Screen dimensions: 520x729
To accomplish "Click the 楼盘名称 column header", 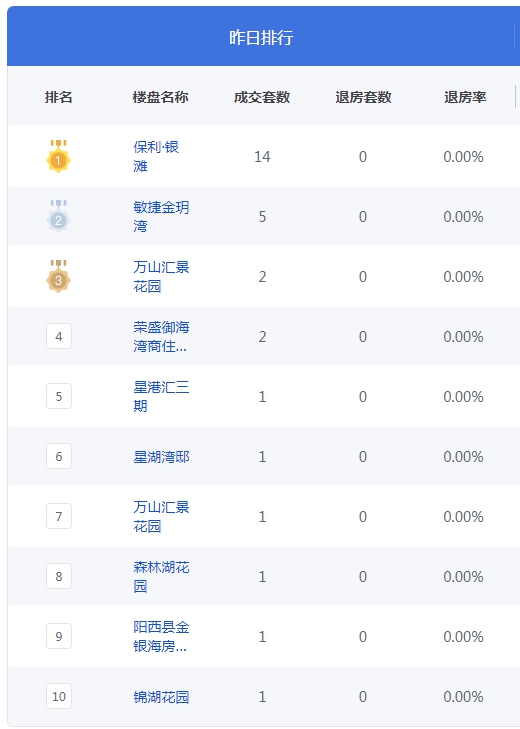I will pos(160,97).
